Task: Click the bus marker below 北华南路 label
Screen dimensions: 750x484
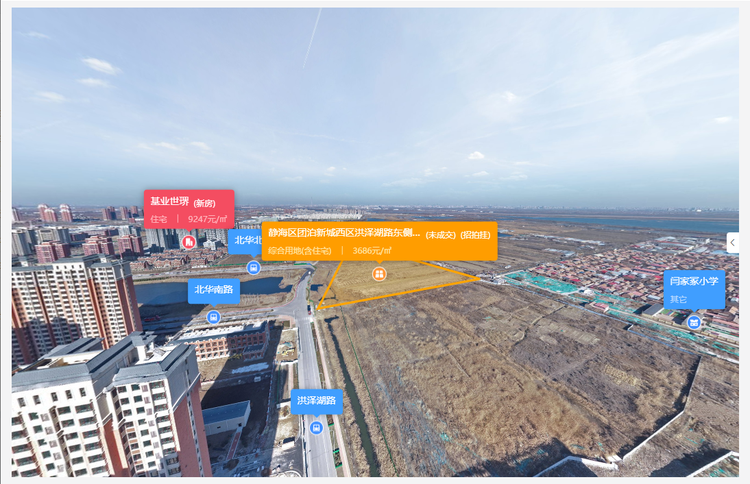Action: coord(213,317)
